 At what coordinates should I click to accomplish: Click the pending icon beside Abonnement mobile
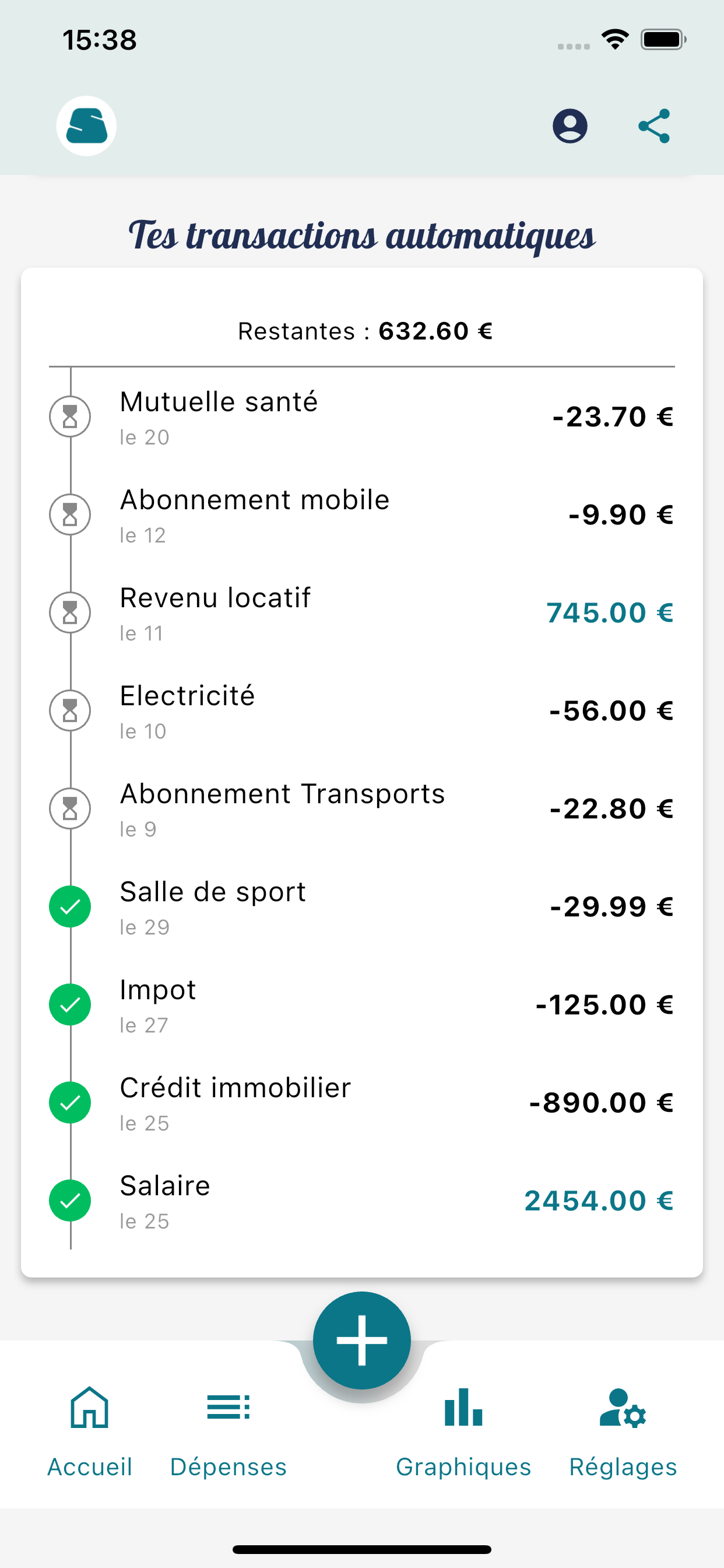tap(70, 515)
